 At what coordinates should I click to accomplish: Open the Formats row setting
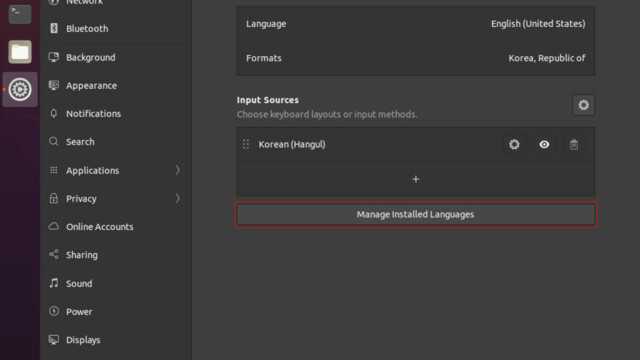point(416,58)
